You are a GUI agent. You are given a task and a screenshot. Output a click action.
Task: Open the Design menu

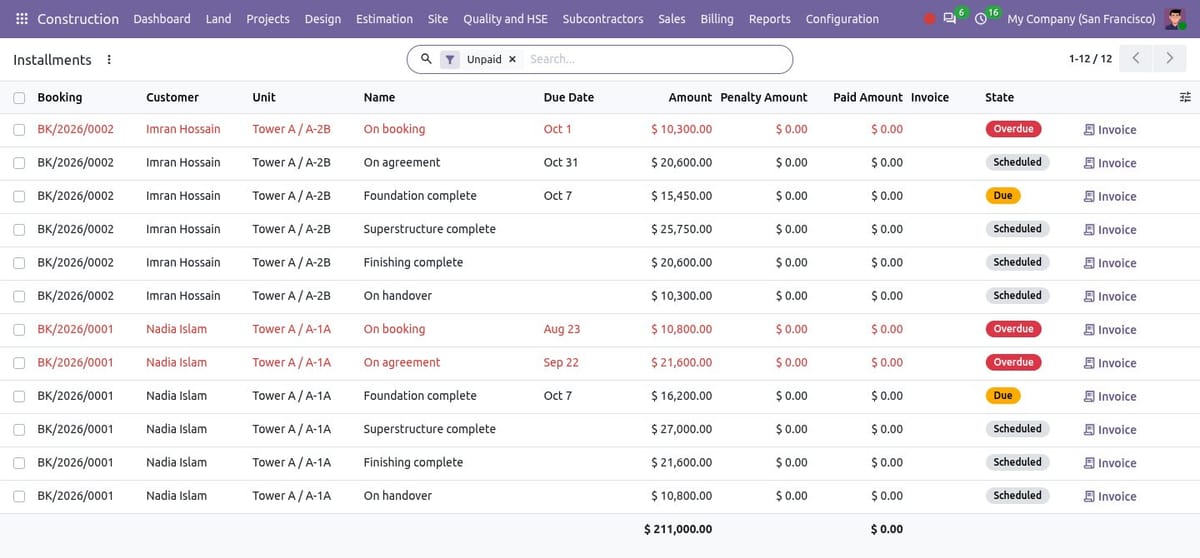(323, 19)
